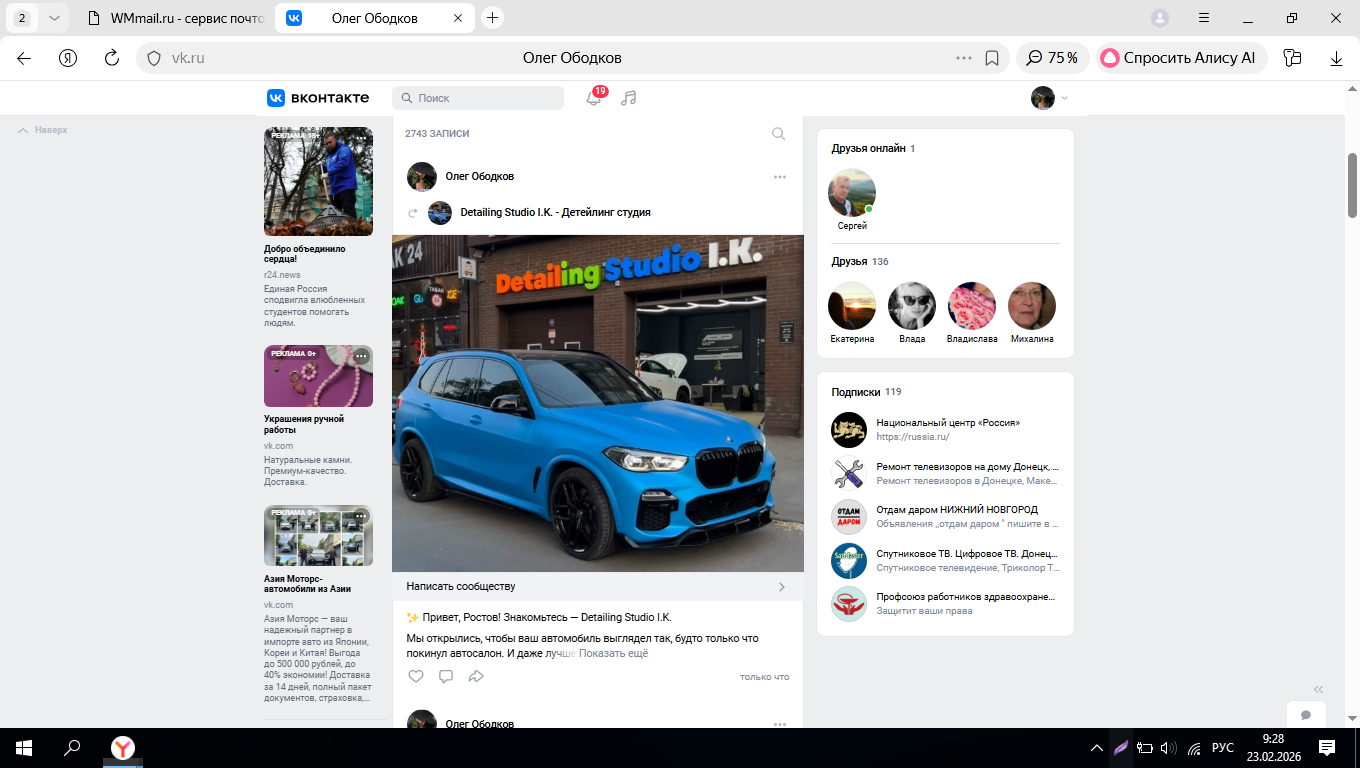1360x768 pixels.
Task: Open the music note icon in header
Action: click(x=628, y=98)
